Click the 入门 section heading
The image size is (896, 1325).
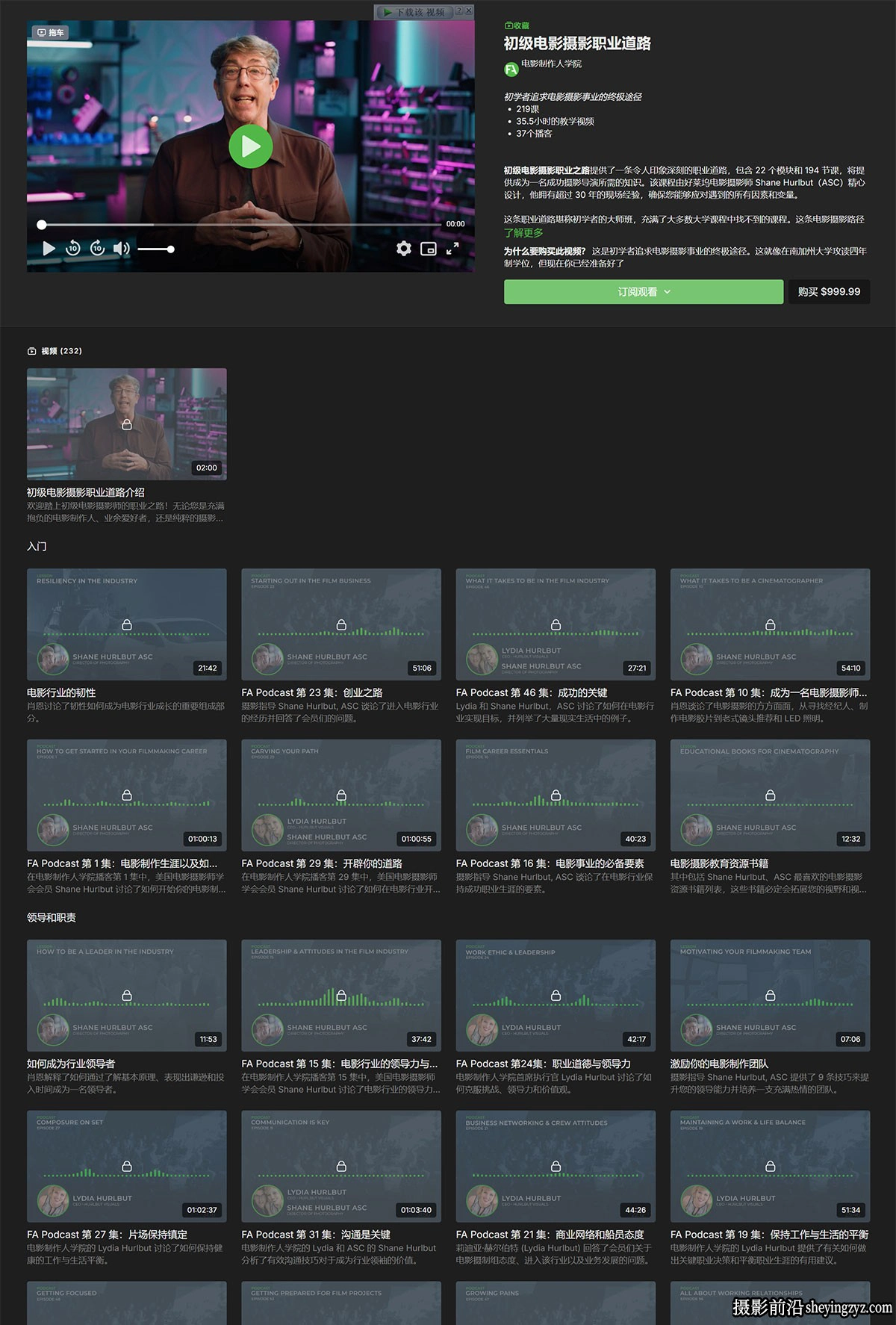[37, 547]
